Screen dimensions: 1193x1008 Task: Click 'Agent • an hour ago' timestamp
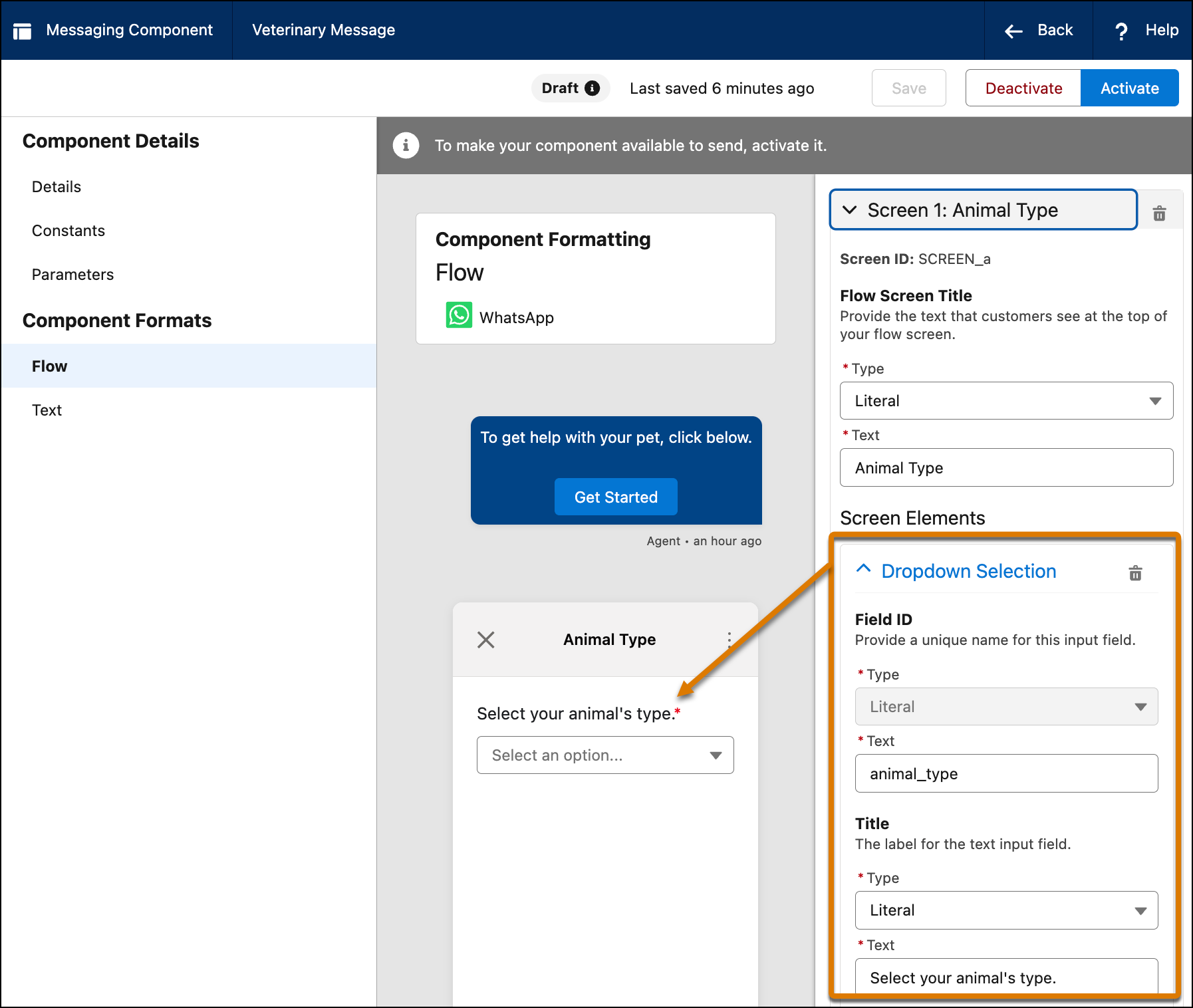pyautogui.click(x=704, y=541)
